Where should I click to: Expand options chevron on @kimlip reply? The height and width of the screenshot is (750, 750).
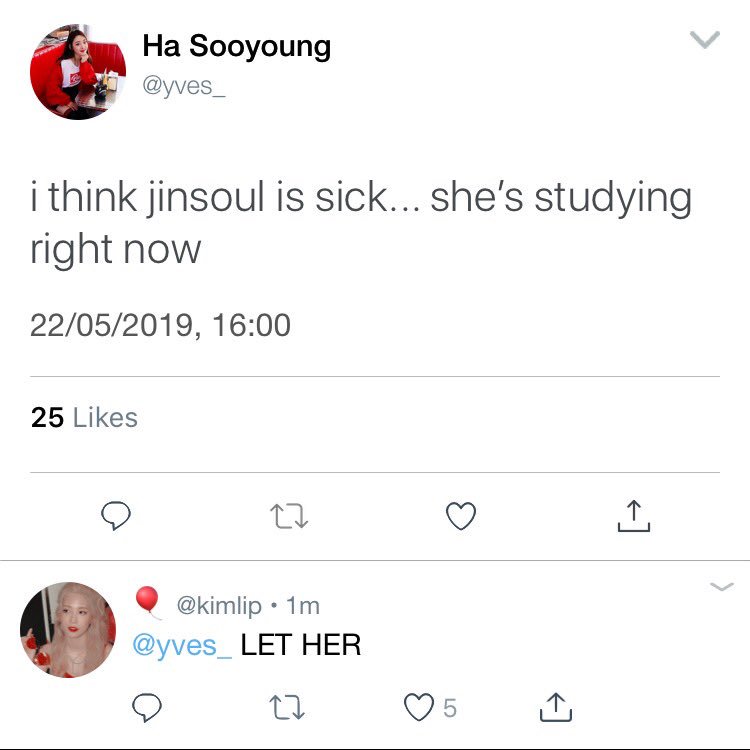click(722, 586)
